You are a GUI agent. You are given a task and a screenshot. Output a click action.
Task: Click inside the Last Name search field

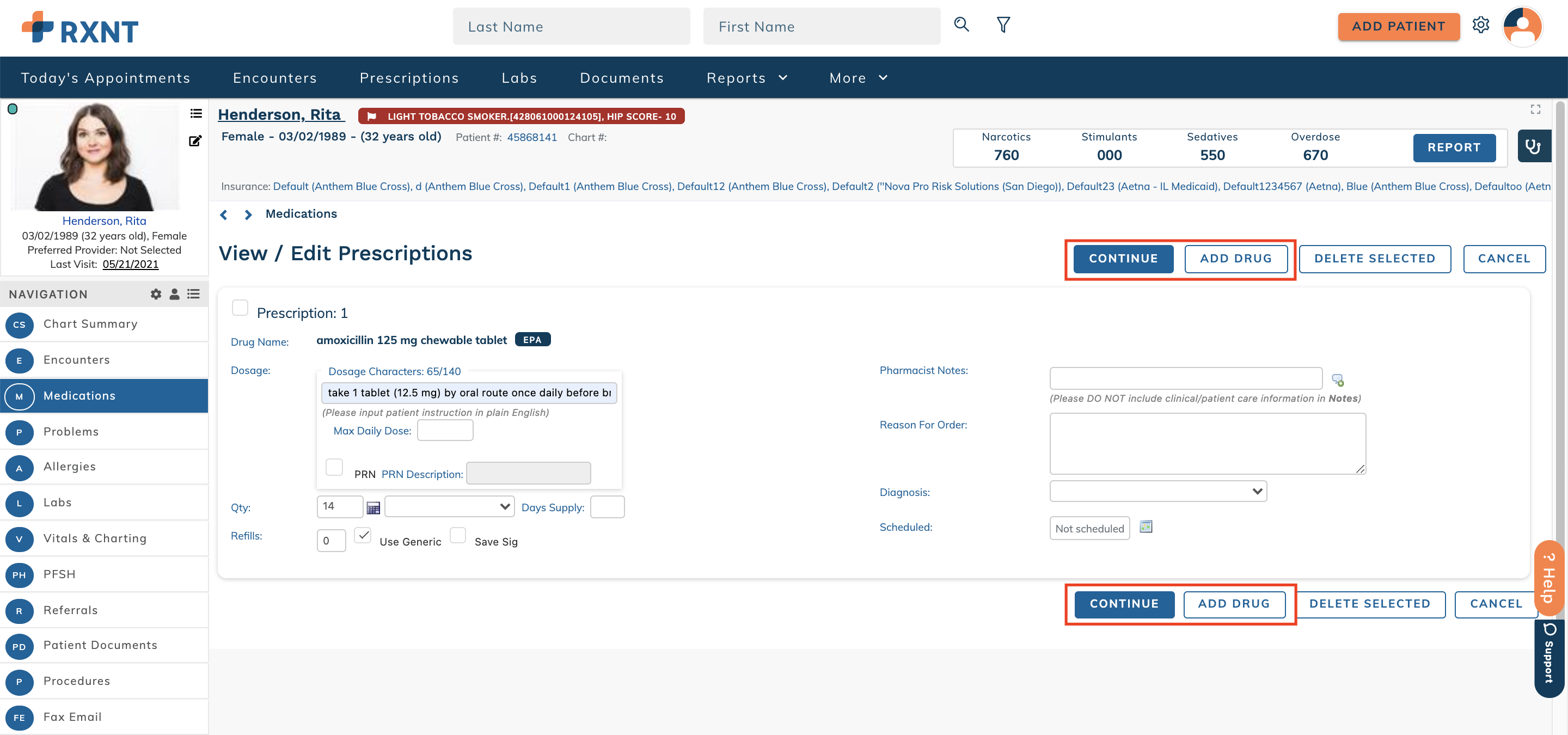click(571, 26)
